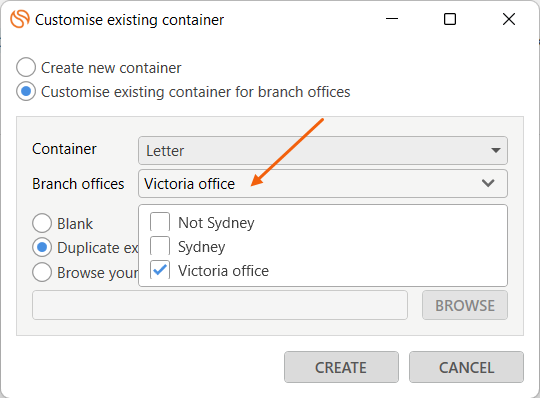Check the Sydney checkbox
Viewport: 540px width, 398px height.
(x=160, y=246)
